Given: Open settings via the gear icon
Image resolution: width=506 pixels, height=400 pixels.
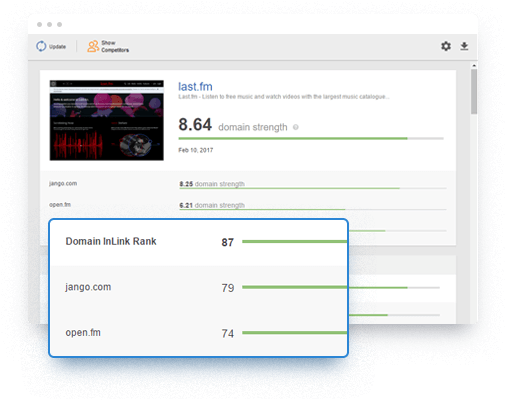Looking at the screenshot, I should [446, 46].
